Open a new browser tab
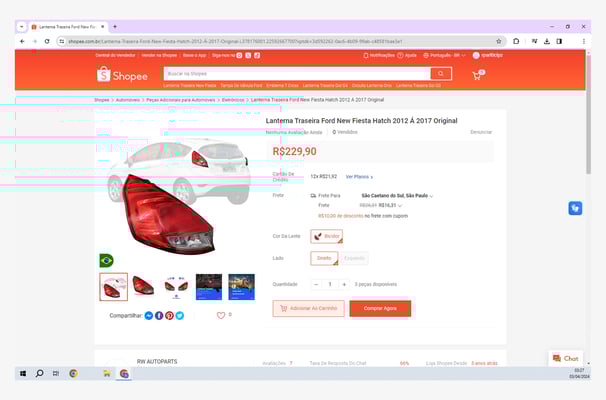Viewport: 606px width, 400px height. pos(115,27)
